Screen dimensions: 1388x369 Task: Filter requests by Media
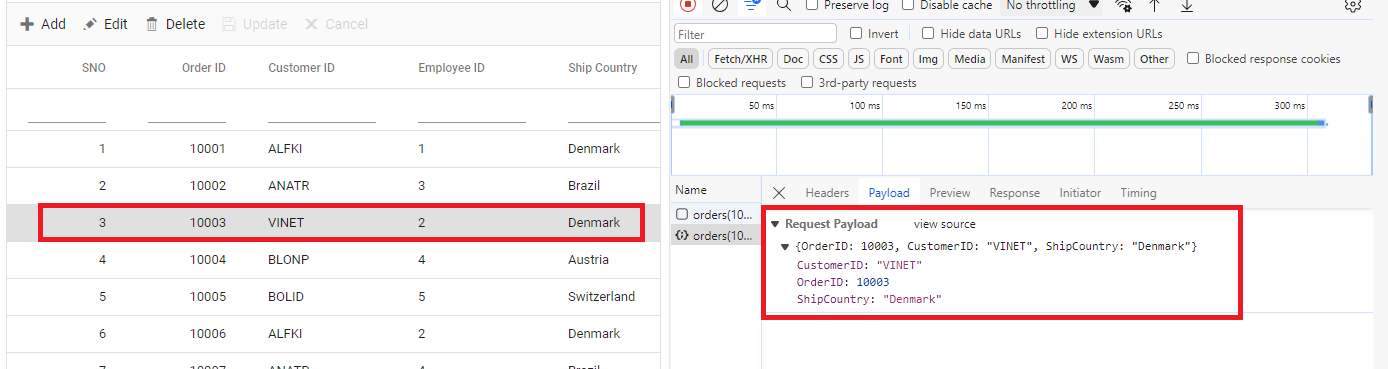pos(970,59)
